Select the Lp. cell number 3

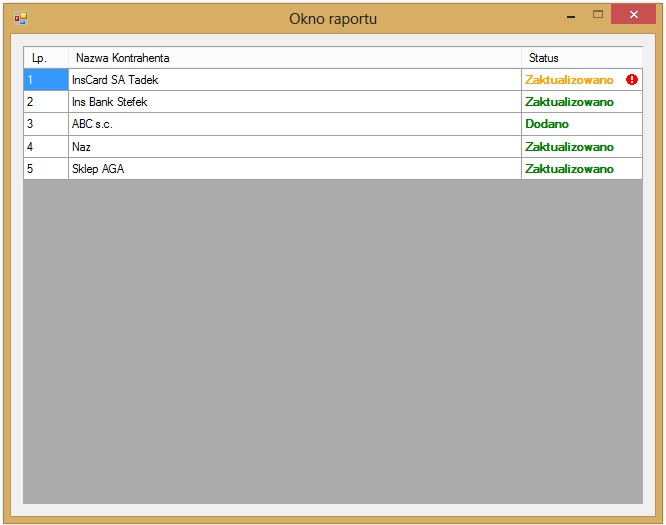(45, 124)
